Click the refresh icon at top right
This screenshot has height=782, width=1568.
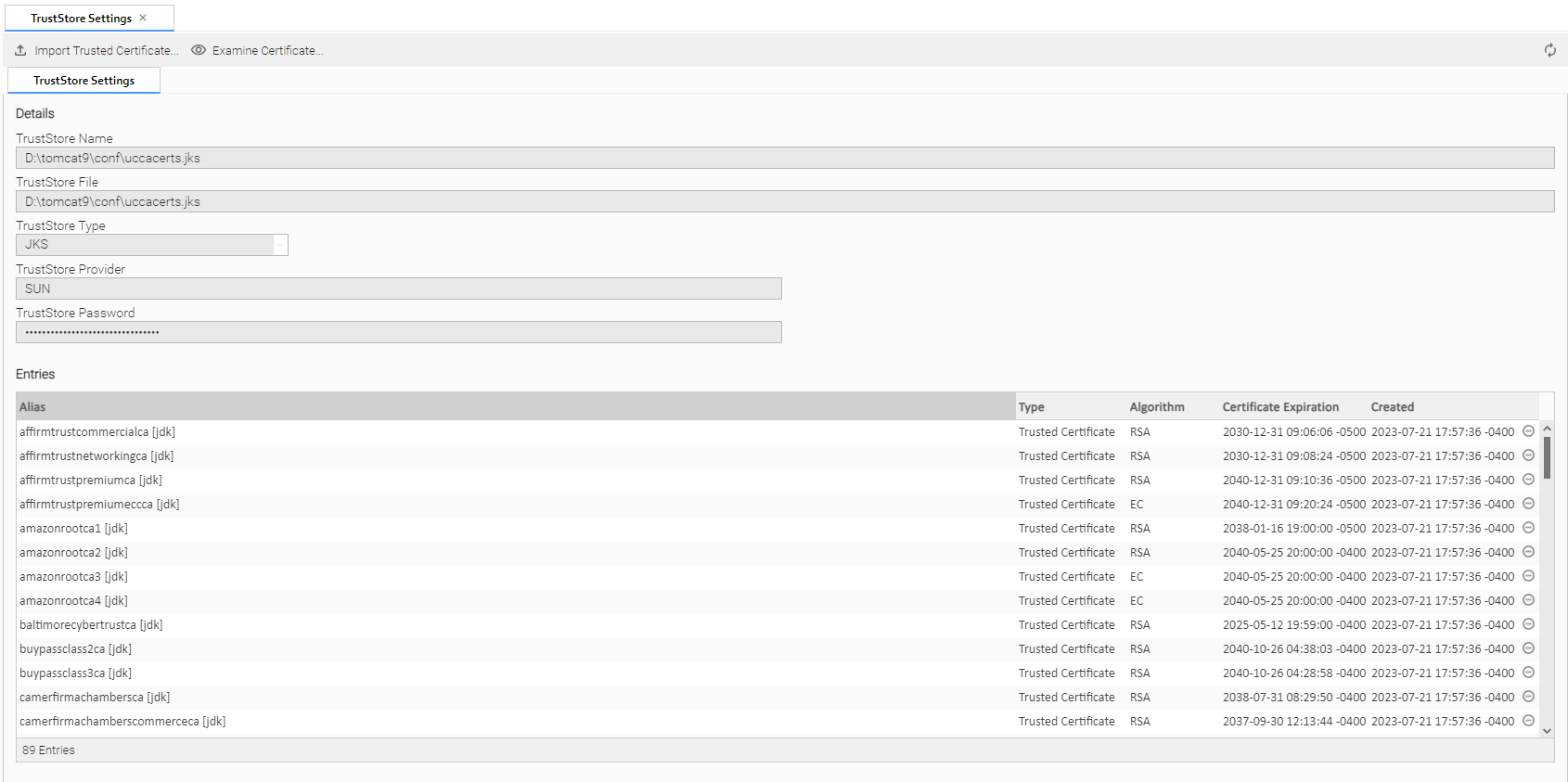[1549, 50]
